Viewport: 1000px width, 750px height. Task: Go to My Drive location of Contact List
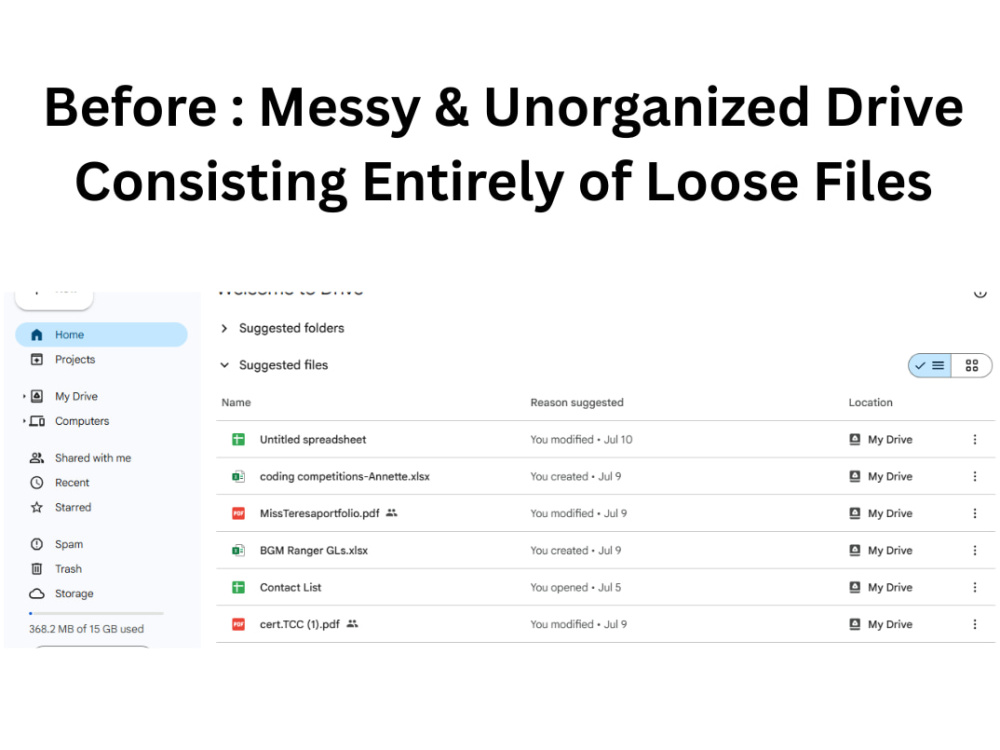(881, 588)
